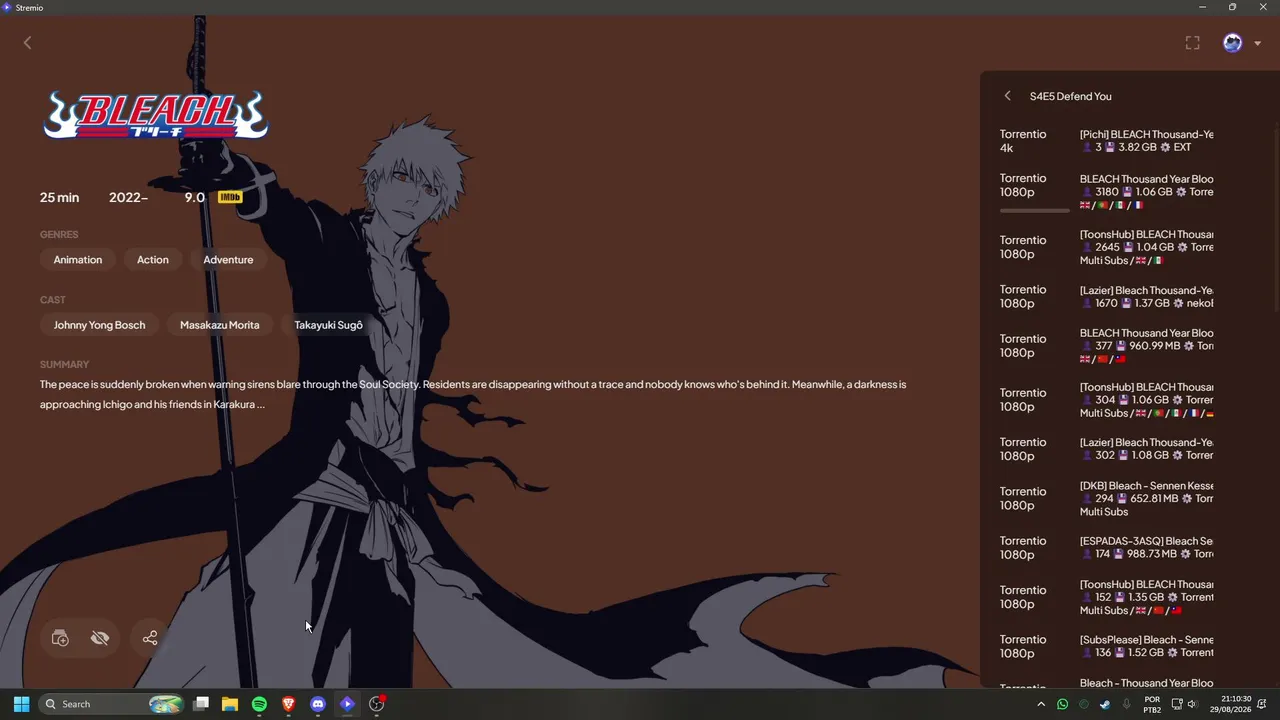
Task: Open cast member Johnny Yong Bosch
Action: [99, 325]
